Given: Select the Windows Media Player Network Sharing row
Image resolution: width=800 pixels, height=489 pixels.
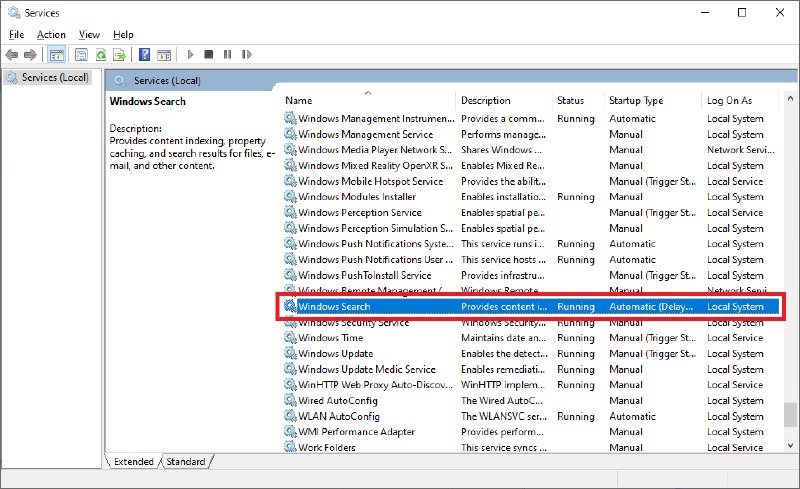Looking at the screenshot, I should pyautogui.click(x=531, y=150).
